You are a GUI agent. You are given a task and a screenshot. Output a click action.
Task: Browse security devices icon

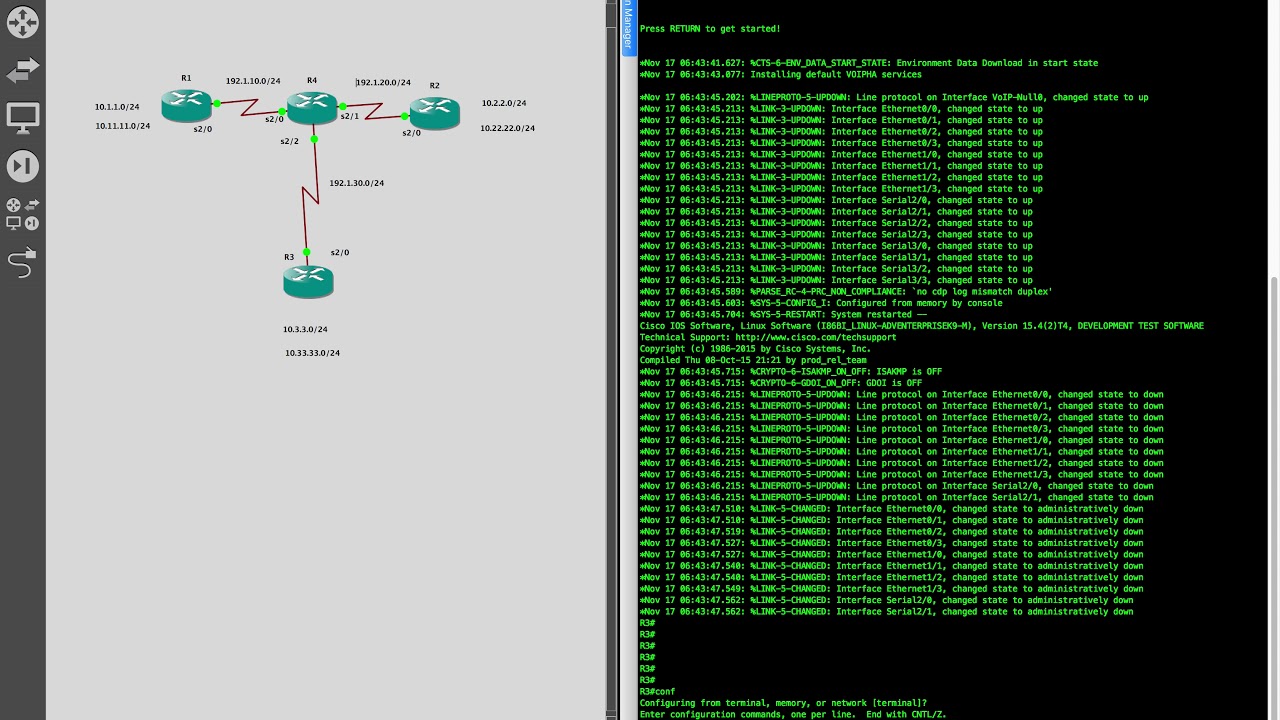pyautogui.click(x=22, y=166)
